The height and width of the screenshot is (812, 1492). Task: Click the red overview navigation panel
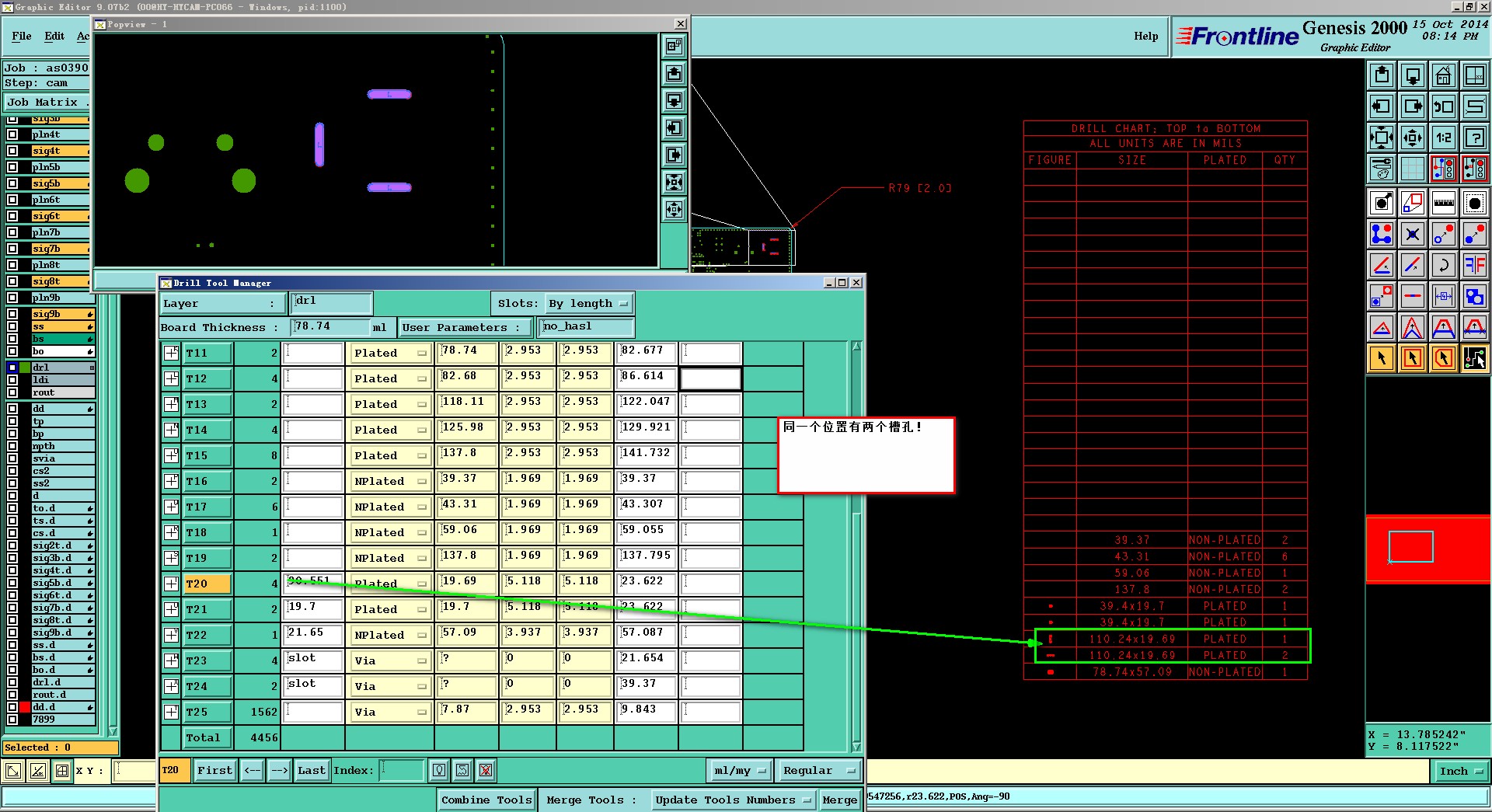pyautogui.click(x=1428, y=549)
